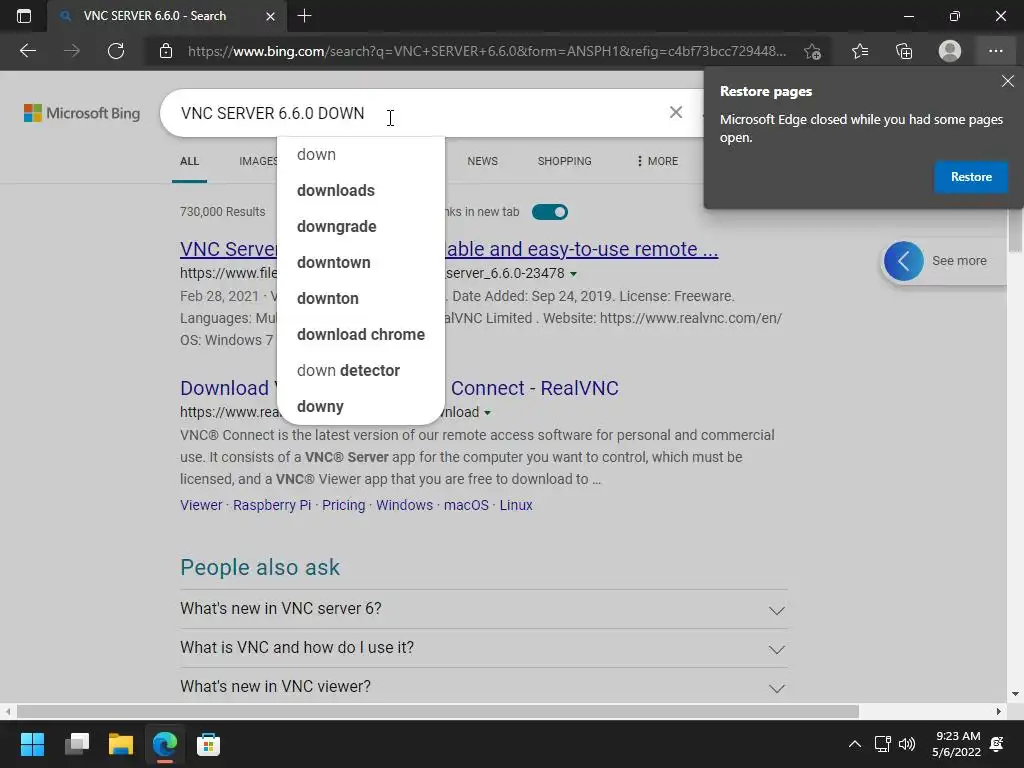Click the blue See more arrow
1024x768 pixels.
904,261
